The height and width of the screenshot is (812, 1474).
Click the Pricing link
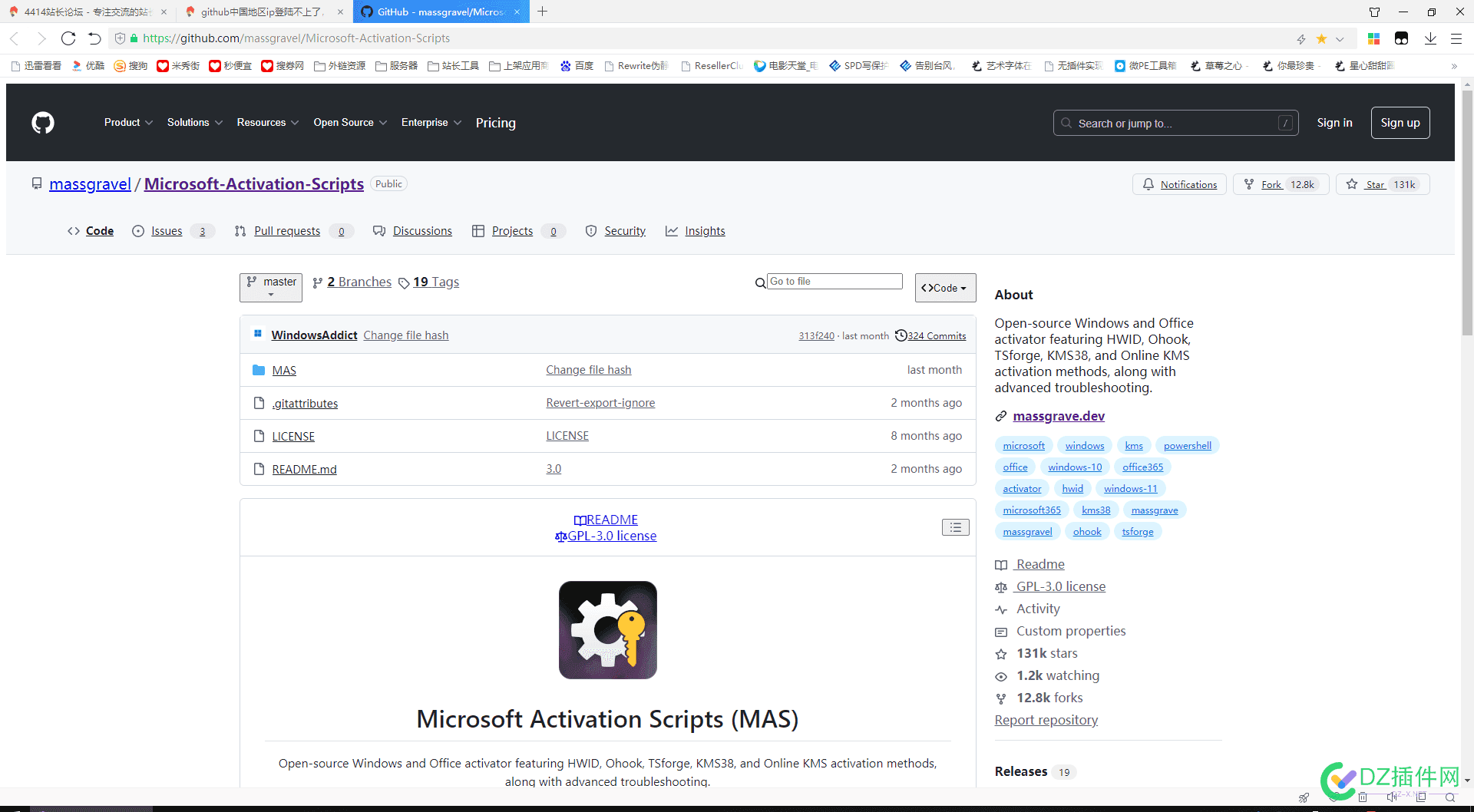(x=495, y=123)
